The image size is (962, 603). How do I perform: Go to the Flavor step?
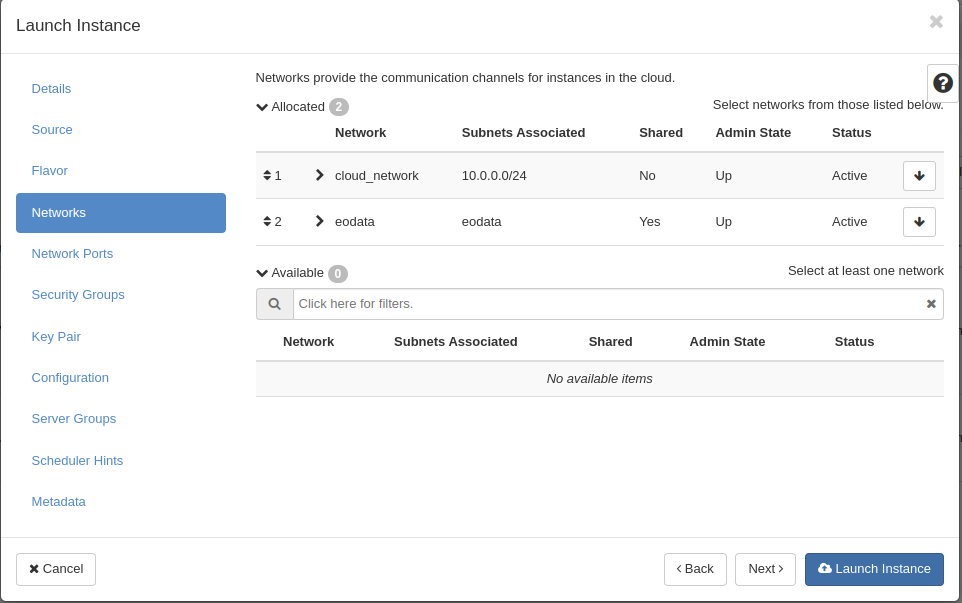(50, 171)
